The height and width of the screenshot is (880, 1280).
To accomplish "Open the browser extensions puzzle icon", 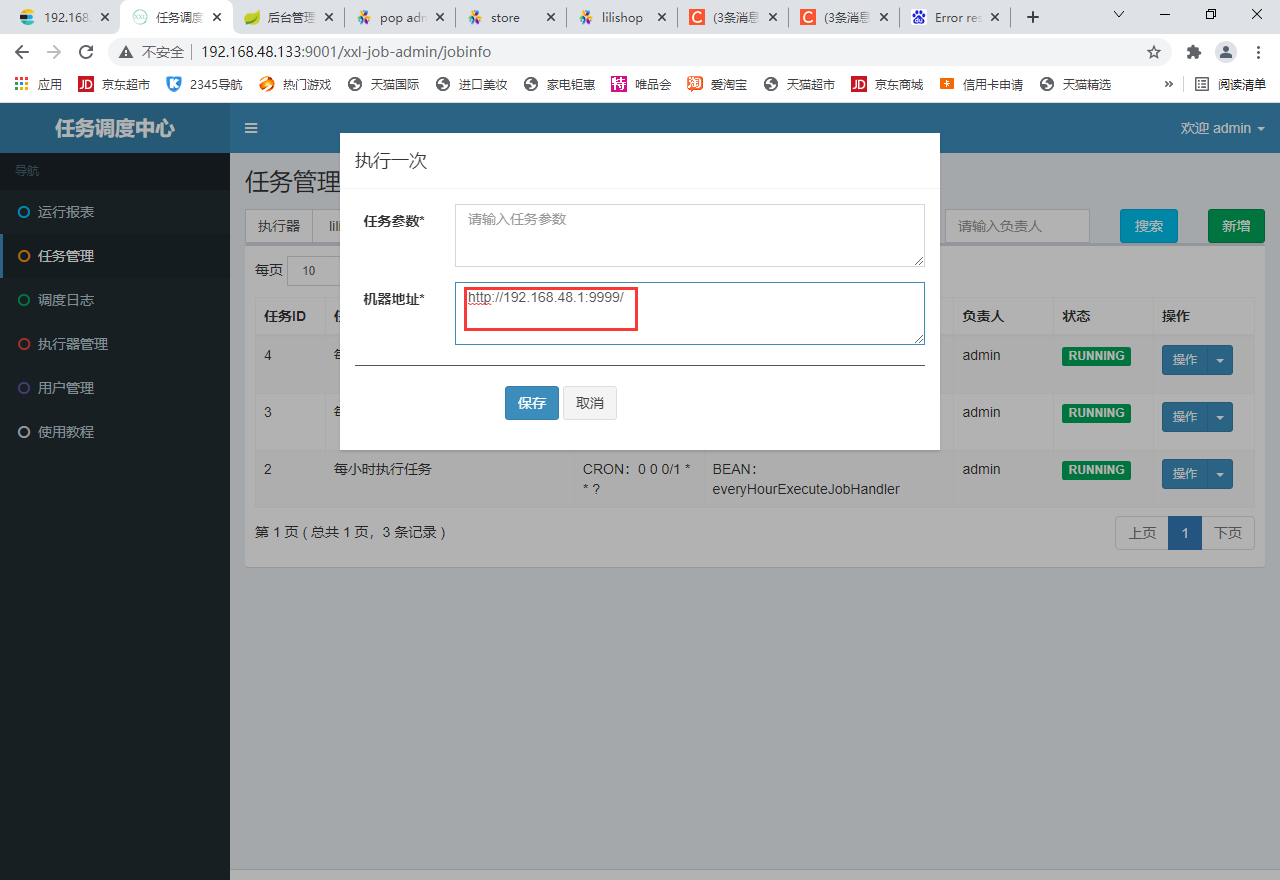I will 1193,52.
